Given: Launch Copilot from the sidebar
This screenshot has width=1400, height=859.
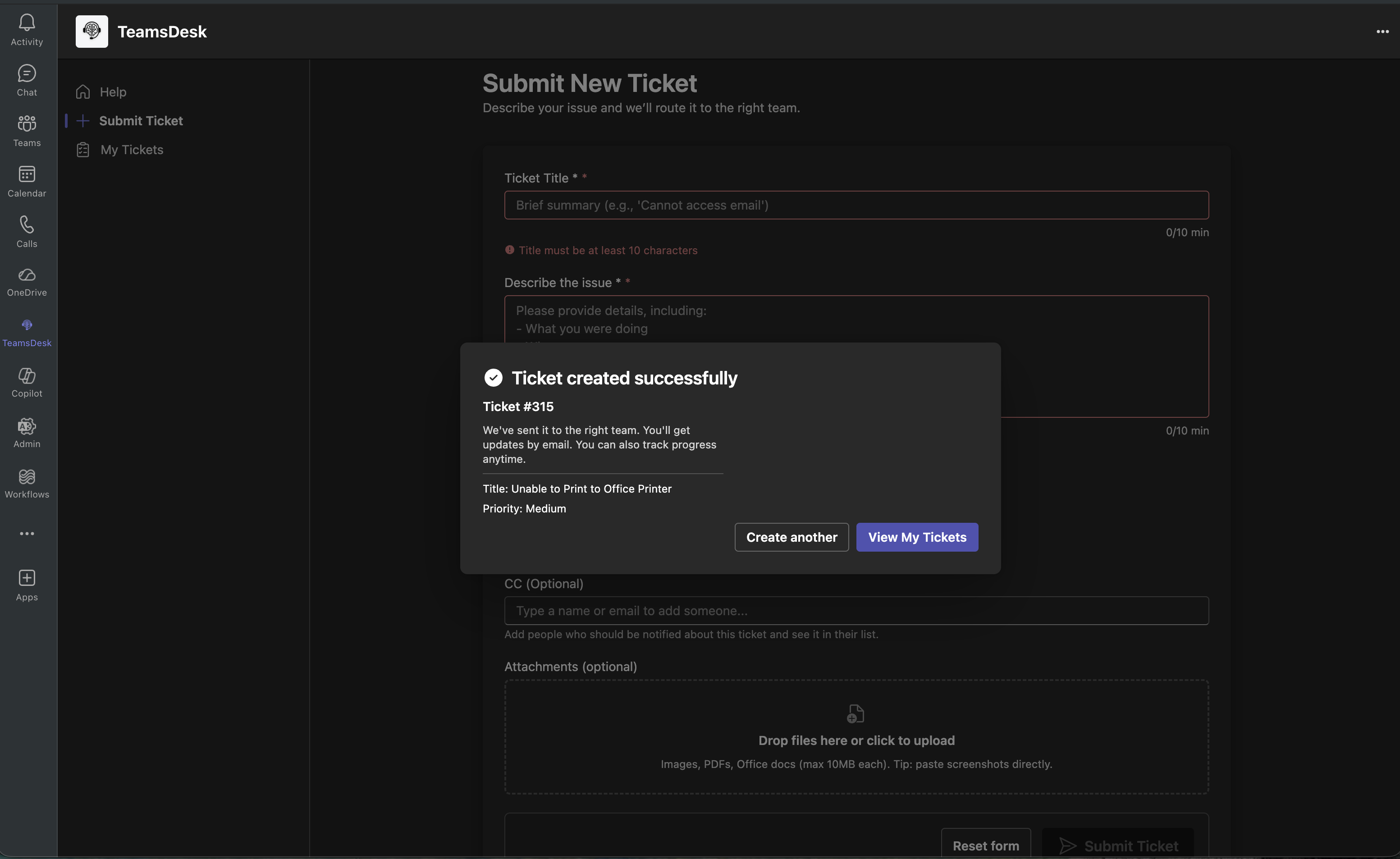Looking at the screenshot, I should click(x=27, y=375).
